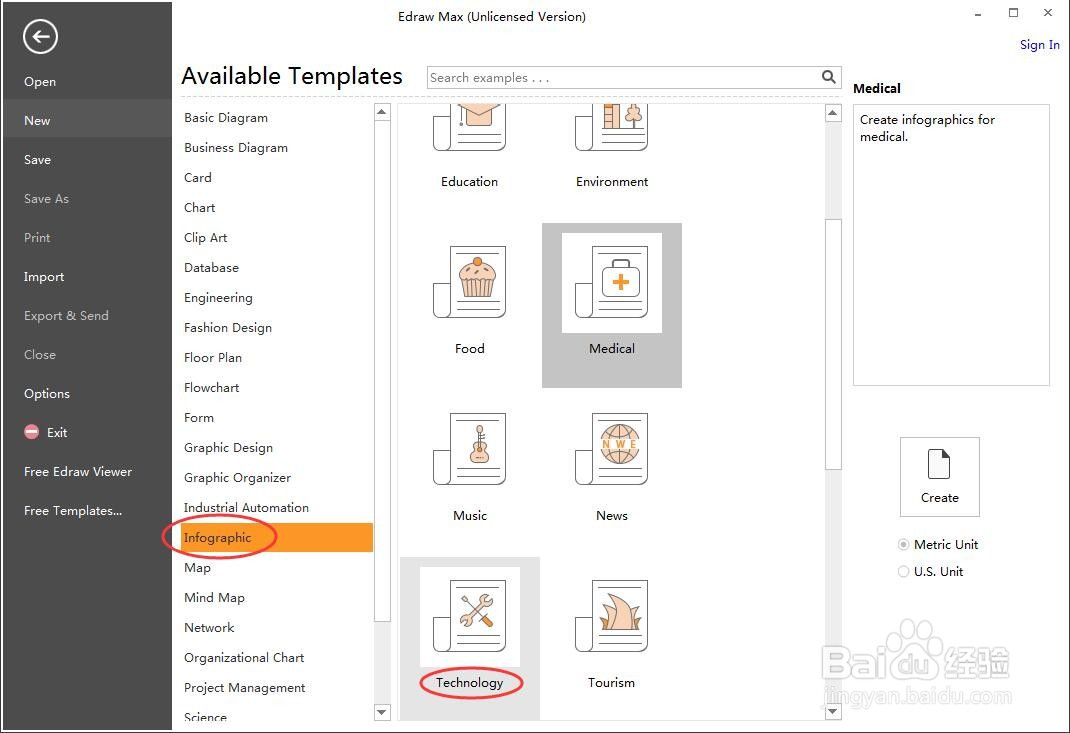The image size is (1070, 733).
Task: Select the Database category
Action: pyautogui.click(x=212, y=268)
